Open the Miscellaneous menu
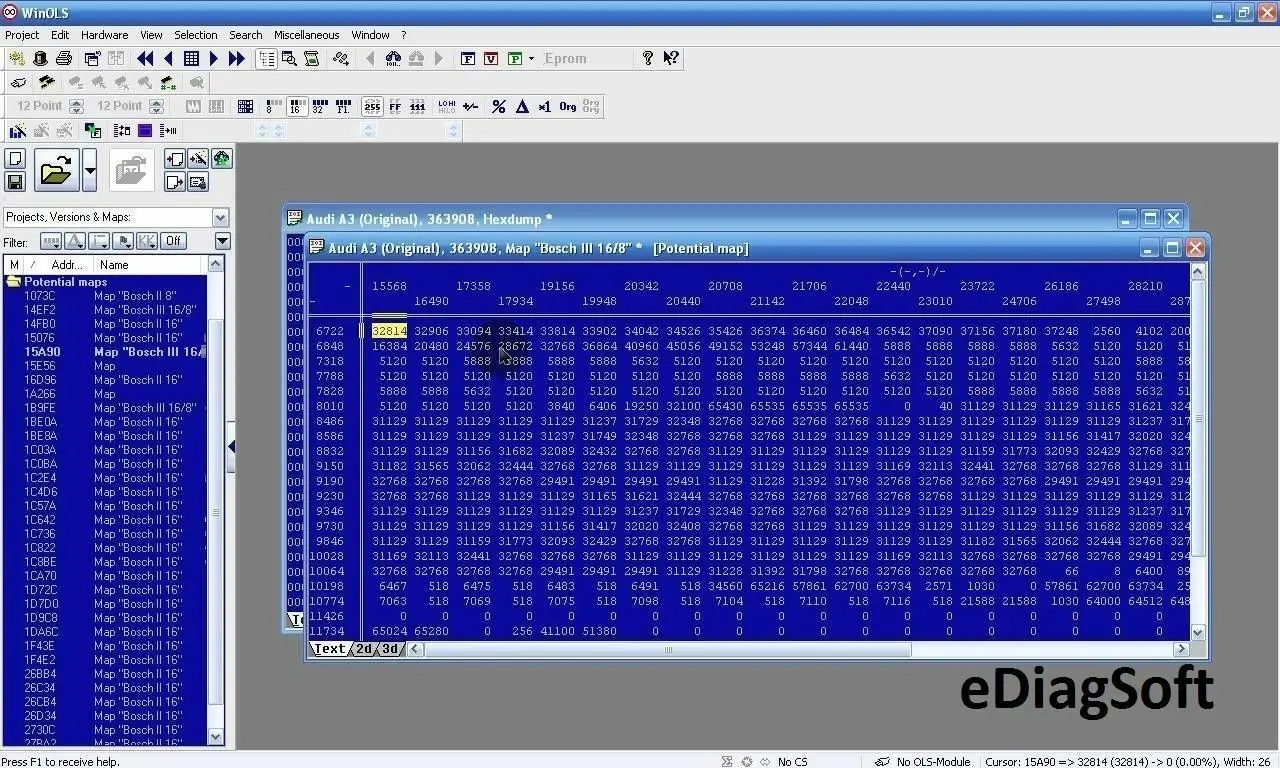The width and height of the screenshot is (1280, 768). click(x=307, y=35)
